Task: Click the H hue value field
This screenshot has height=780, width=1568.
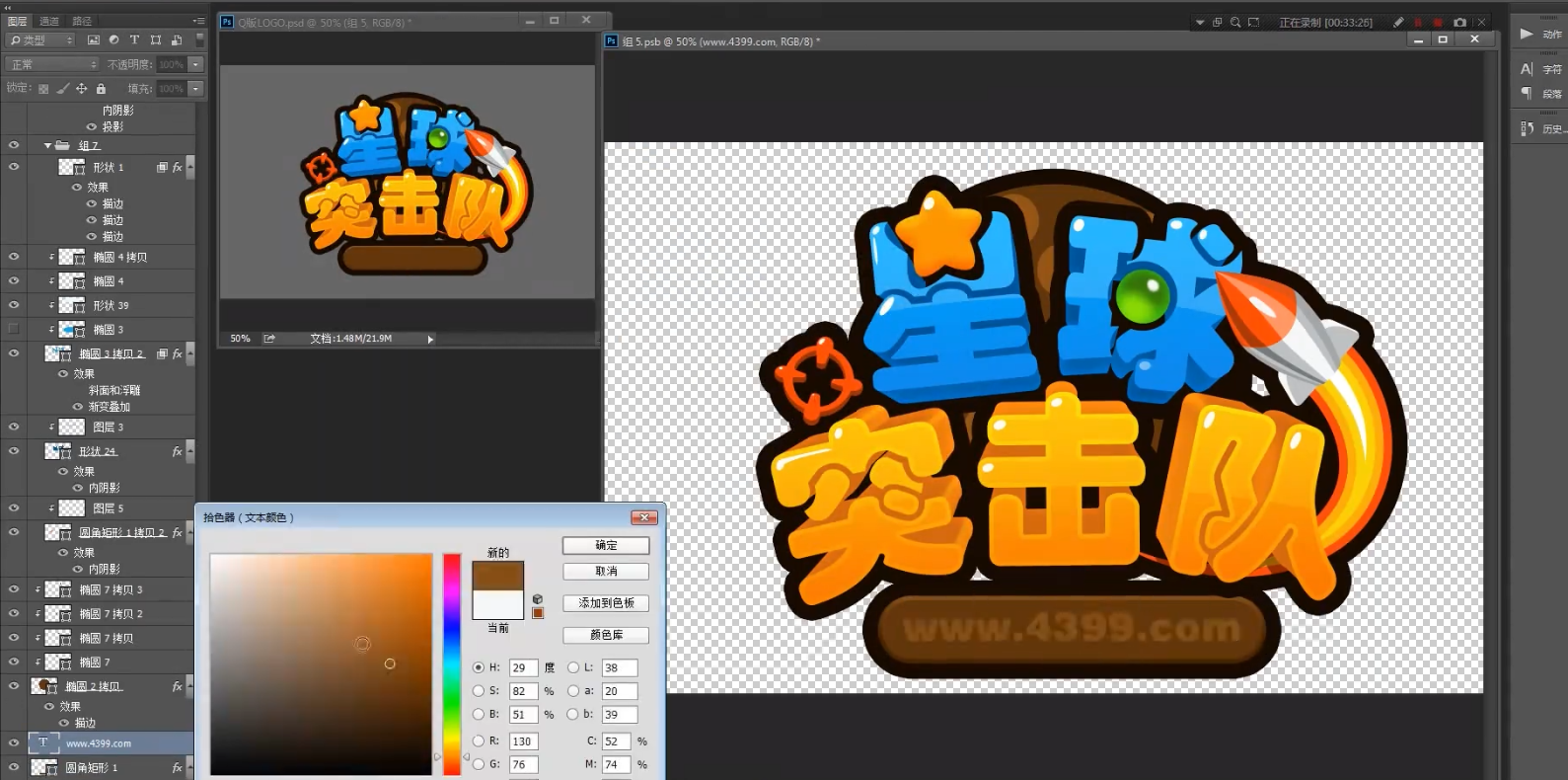Action: (x=523, y=667)
